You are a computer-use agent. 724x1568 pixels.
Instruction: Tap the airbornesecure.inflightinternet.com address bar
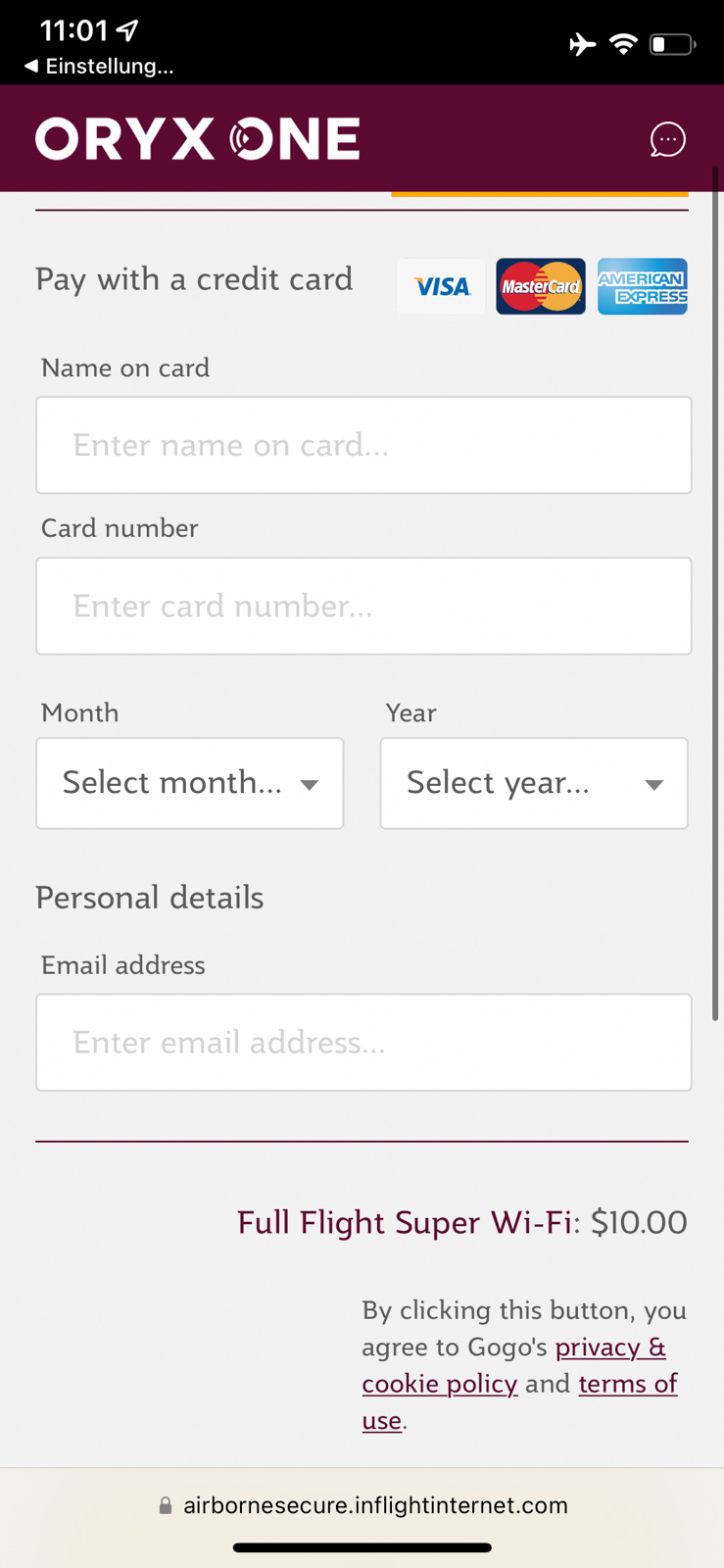(375, 1505)
